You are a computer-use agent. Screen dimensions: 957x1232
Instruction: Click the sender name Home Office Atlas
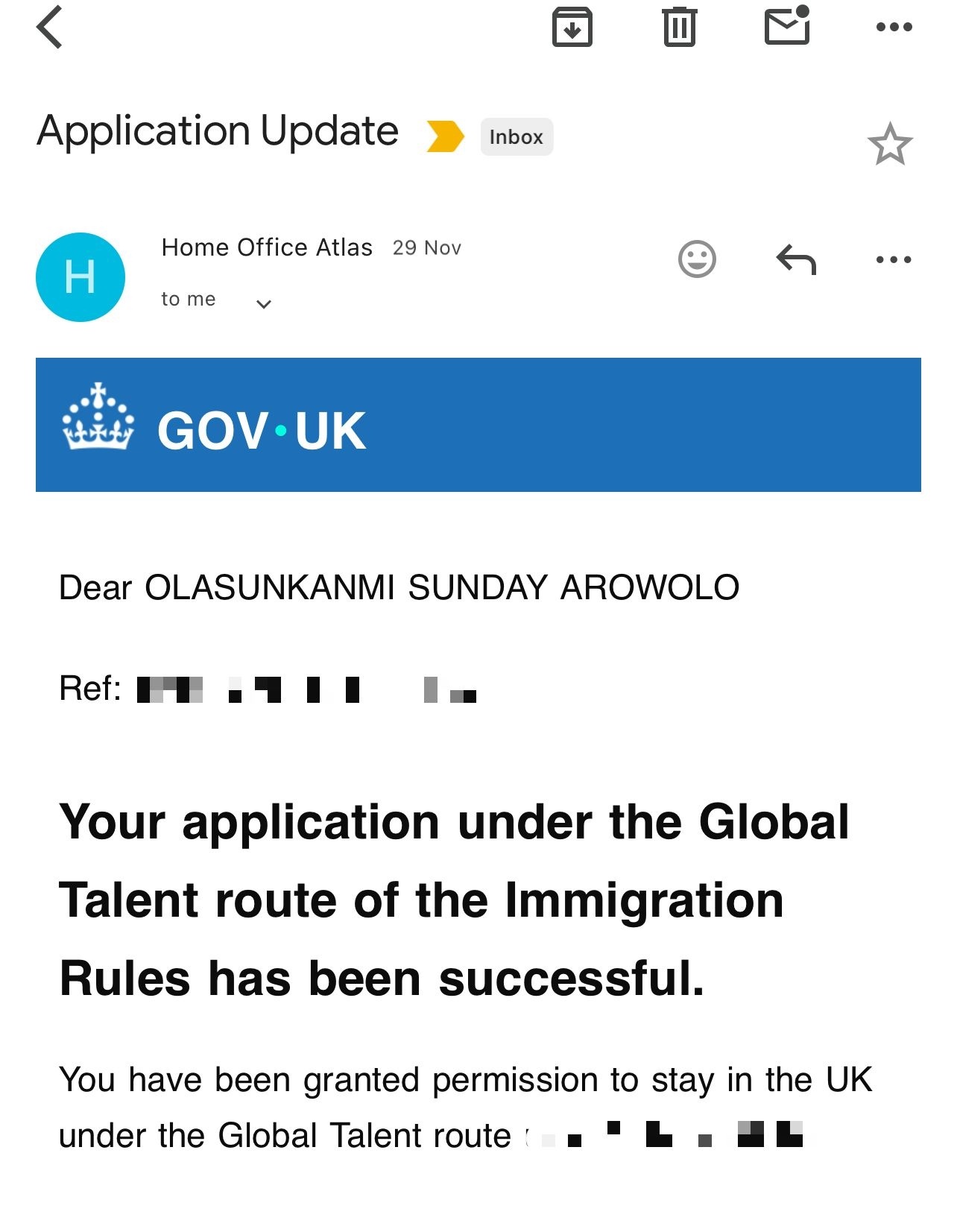267,247
